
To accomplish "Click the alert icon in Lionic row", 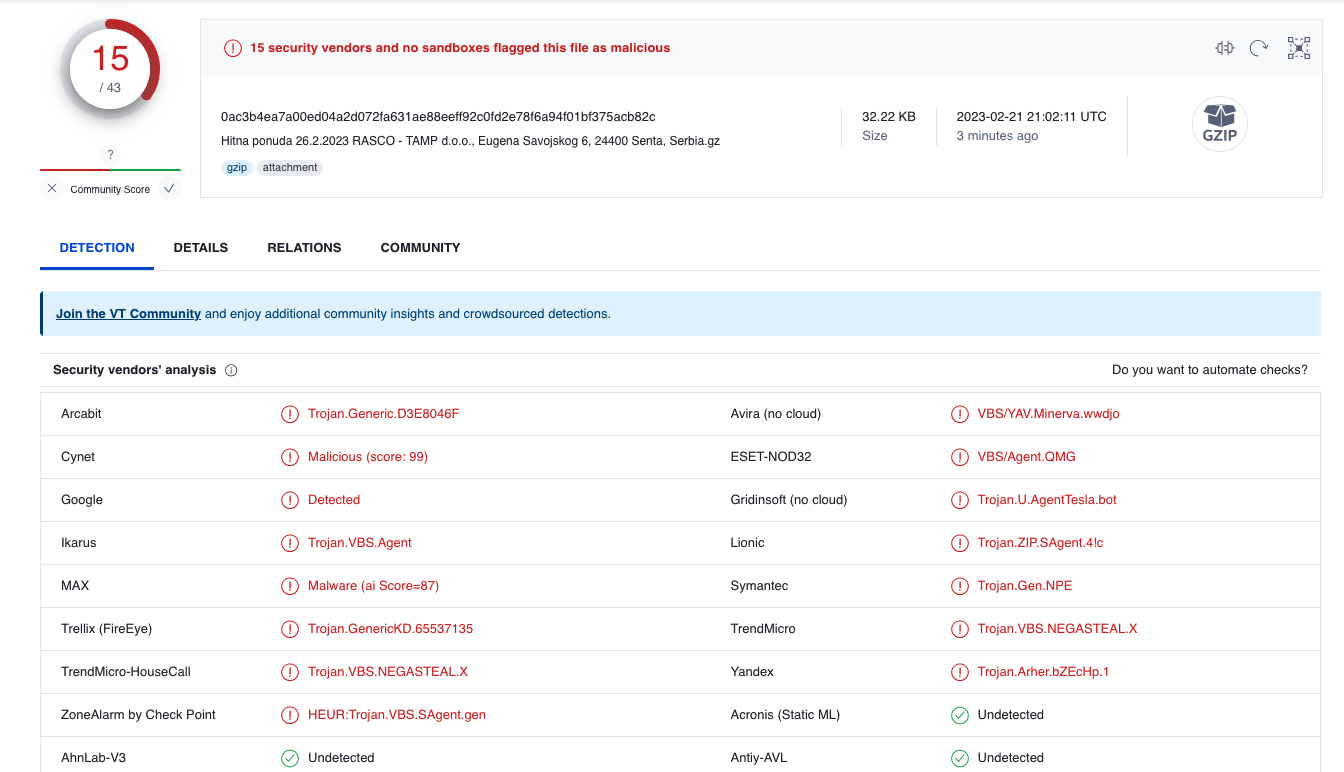I will point(960,543).
